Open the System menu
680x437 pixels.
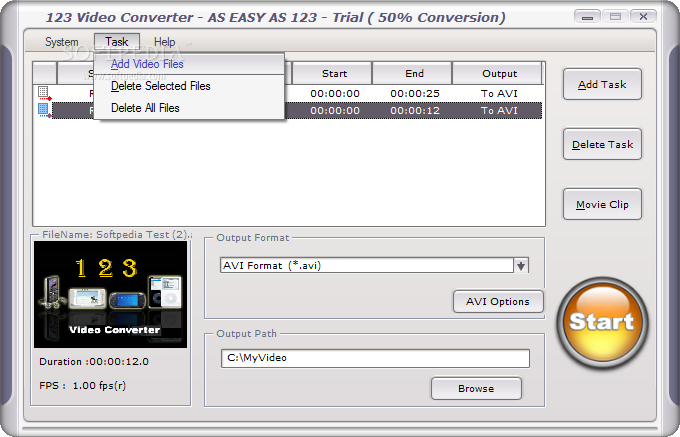62,42
